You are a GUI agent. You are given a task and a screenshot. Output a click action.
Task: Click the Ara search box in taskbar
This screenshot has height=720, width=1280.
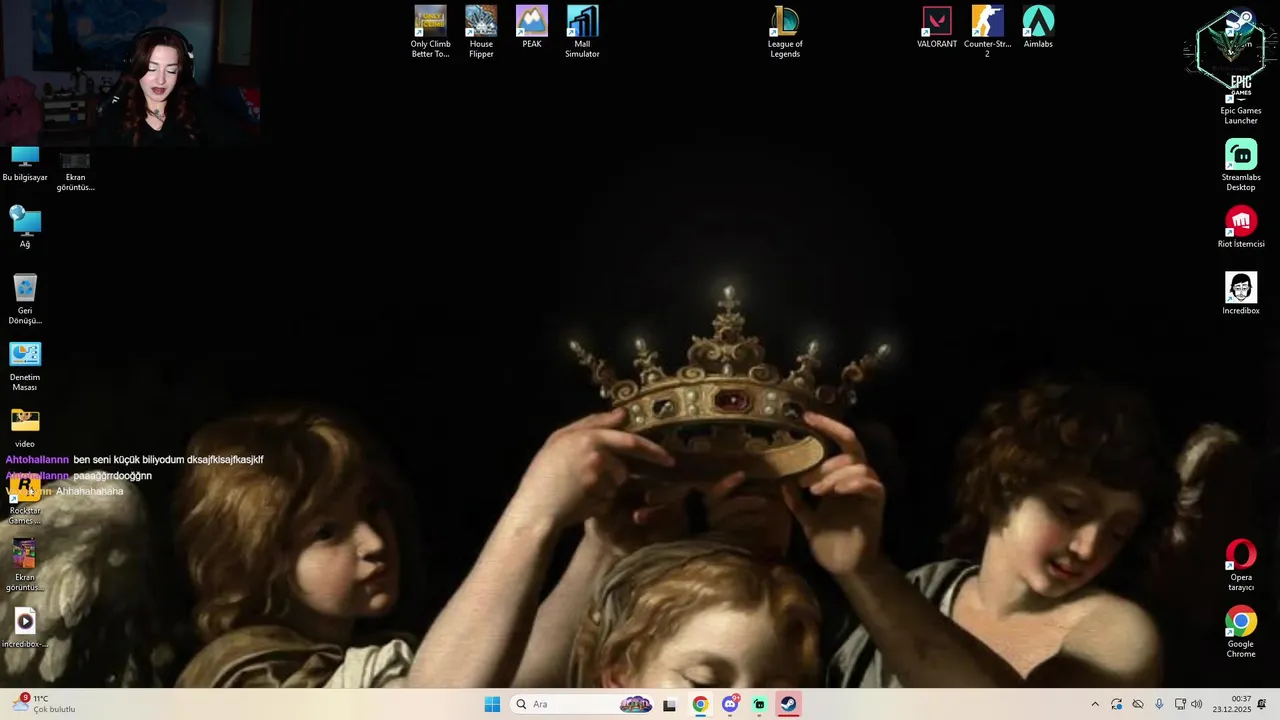[583, 704]
